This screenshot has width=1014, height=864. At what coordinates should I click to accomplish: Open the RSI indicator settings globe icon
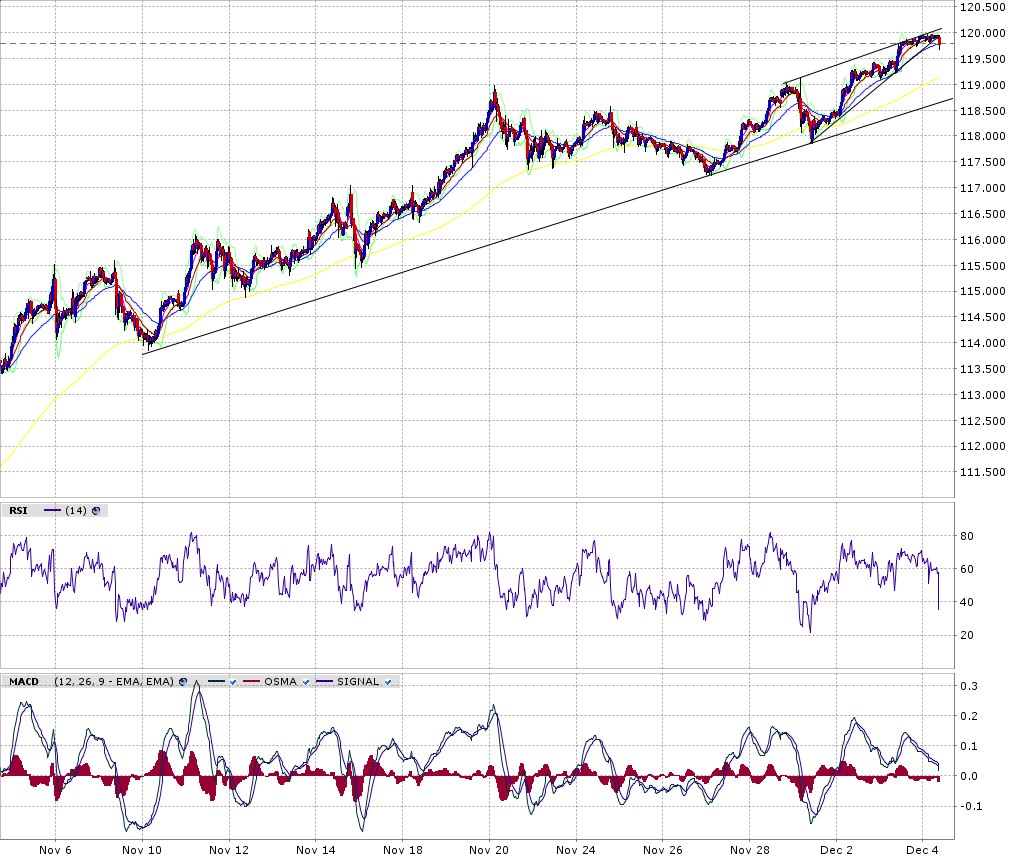[96, 511]
